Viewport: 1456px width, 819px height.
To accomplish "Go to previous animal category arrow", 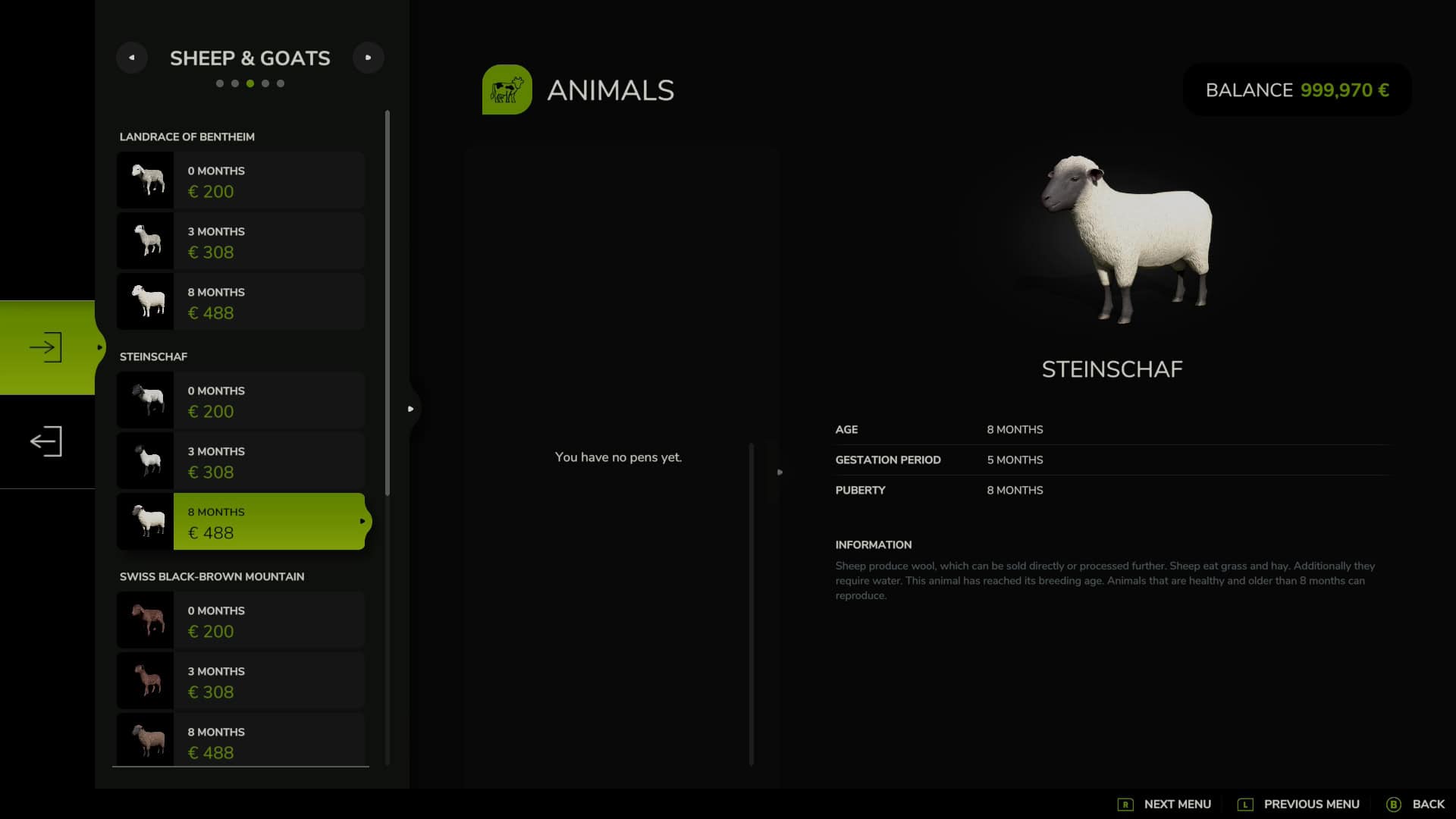I will point(132,58).
